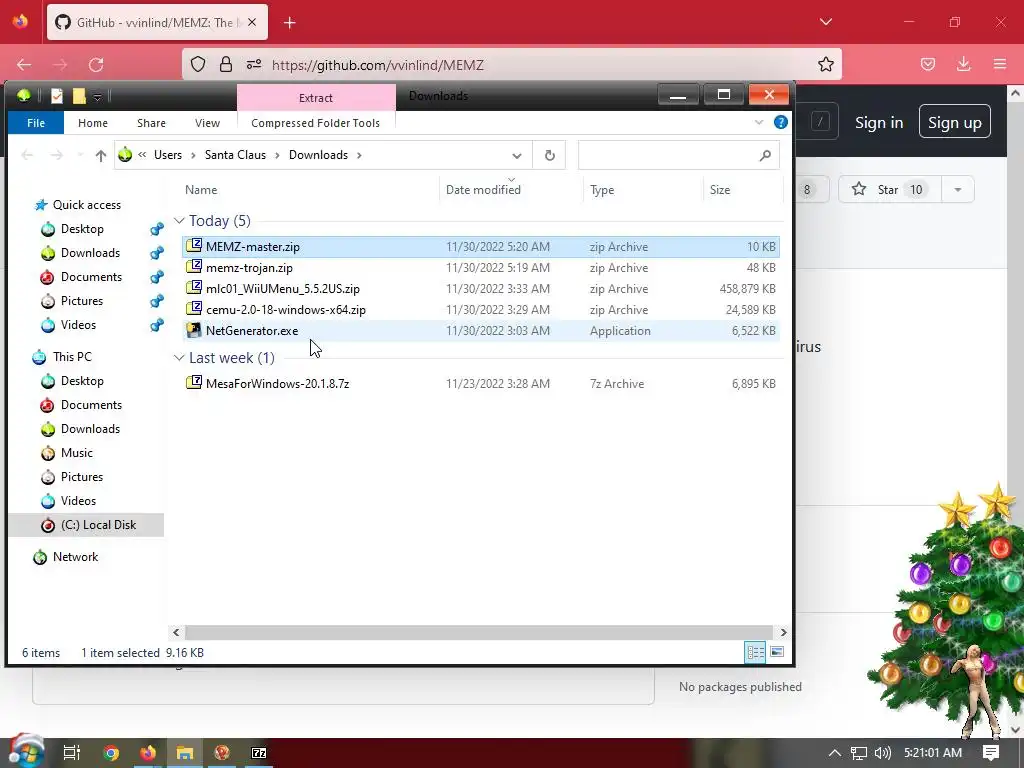
Task: Open the address bar history dropdown
Action: pos(517,155)
